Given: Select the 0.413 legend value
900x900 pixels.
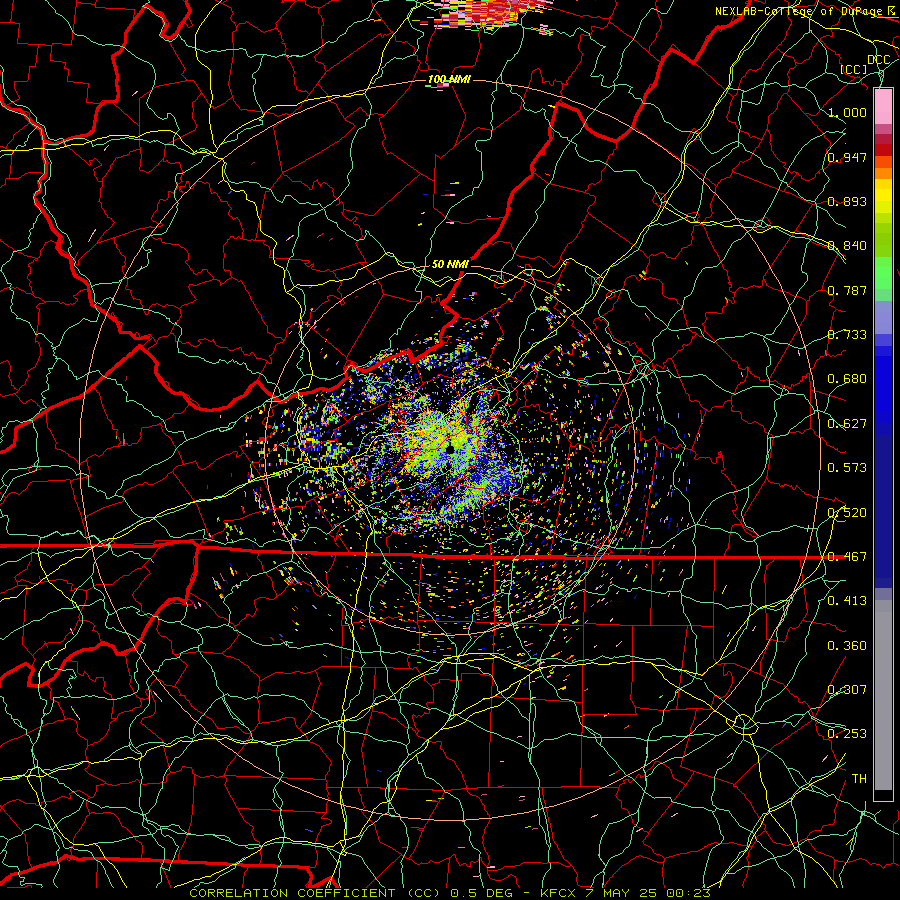Looking at the screenshot, I should [847, 601].
